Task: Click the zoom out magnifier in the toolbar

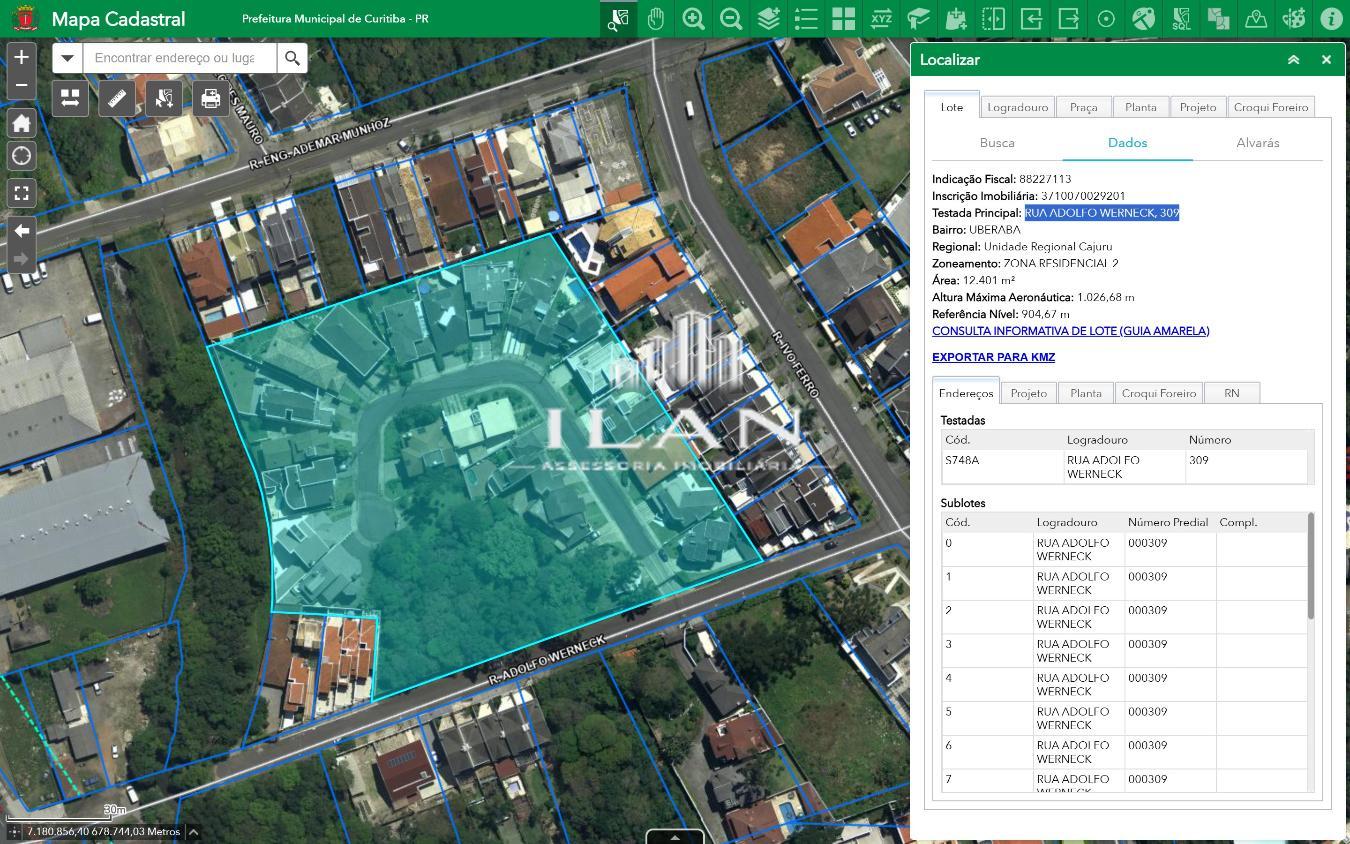Action: pos(731,18)
